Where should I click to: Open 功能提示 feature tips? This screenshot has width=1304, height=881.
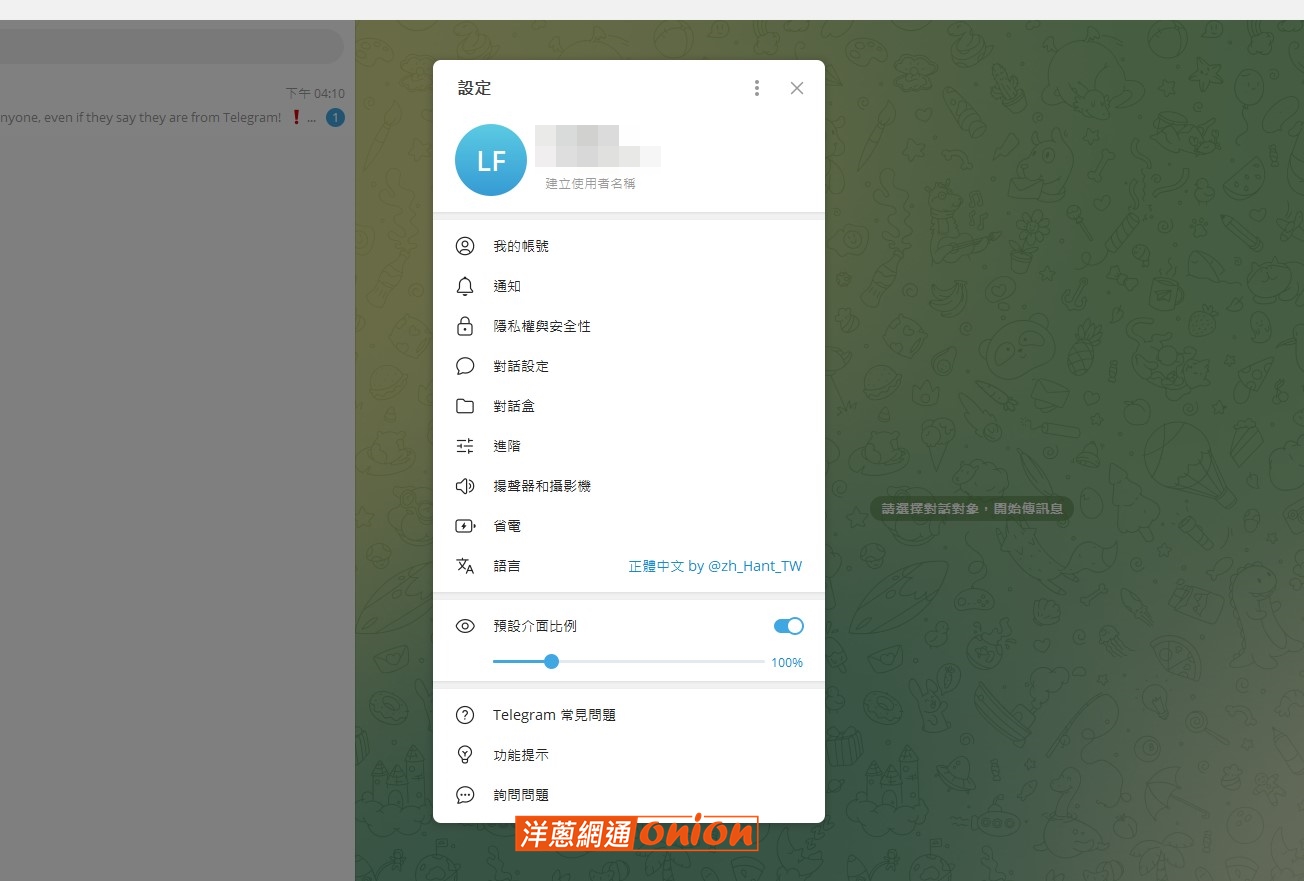coord(629,755)
